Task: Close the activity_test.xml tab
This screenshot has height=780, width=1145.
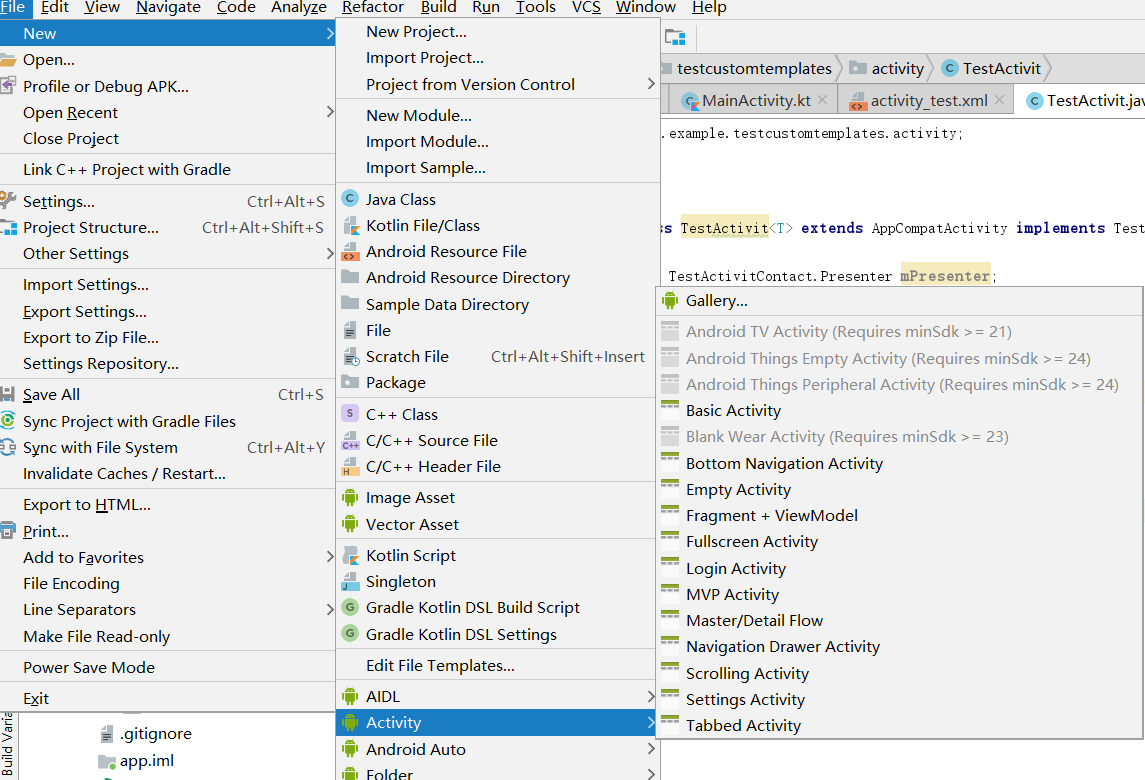Action: tap(999, 100)
